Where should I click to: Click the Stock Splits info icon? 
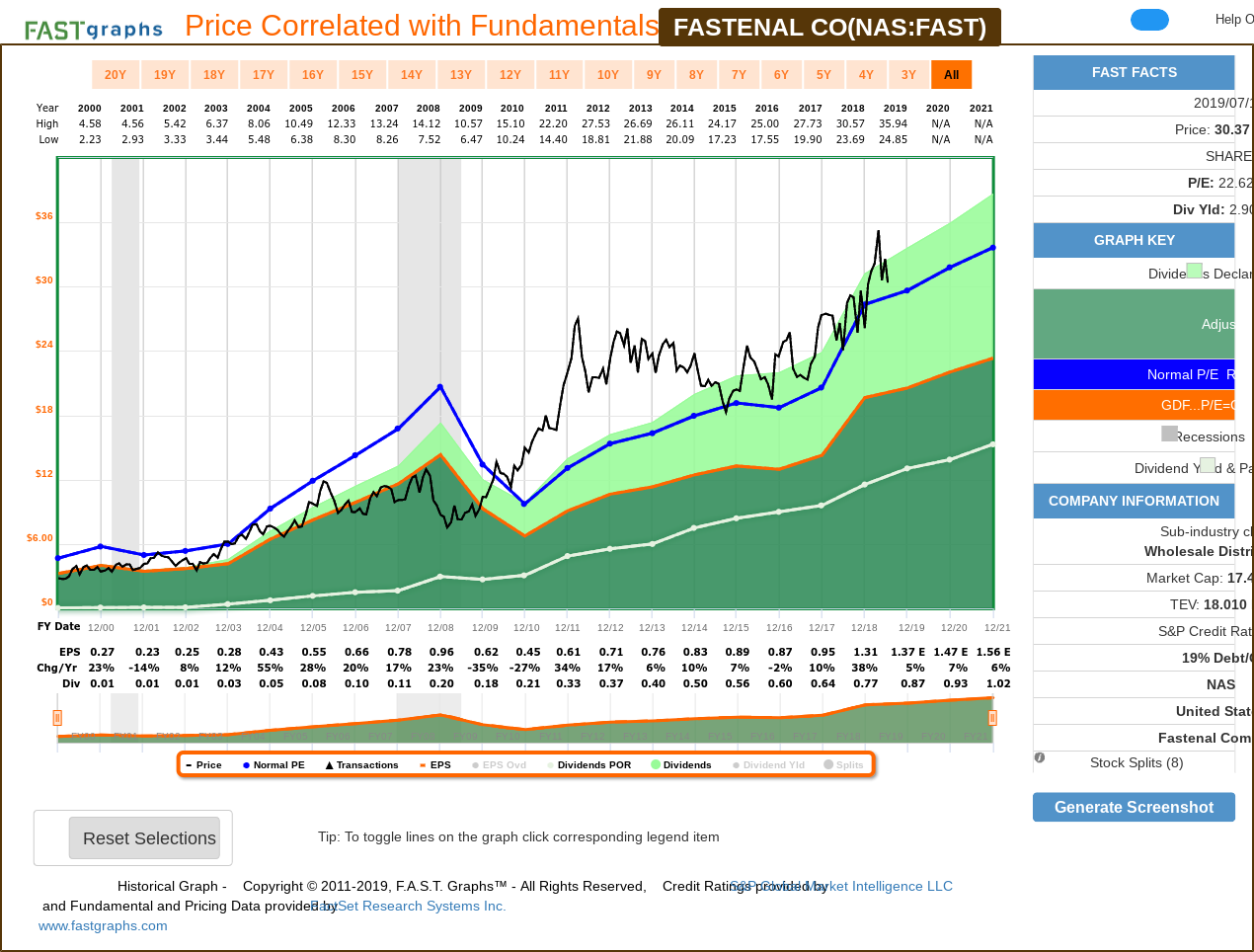point(1040,757)
